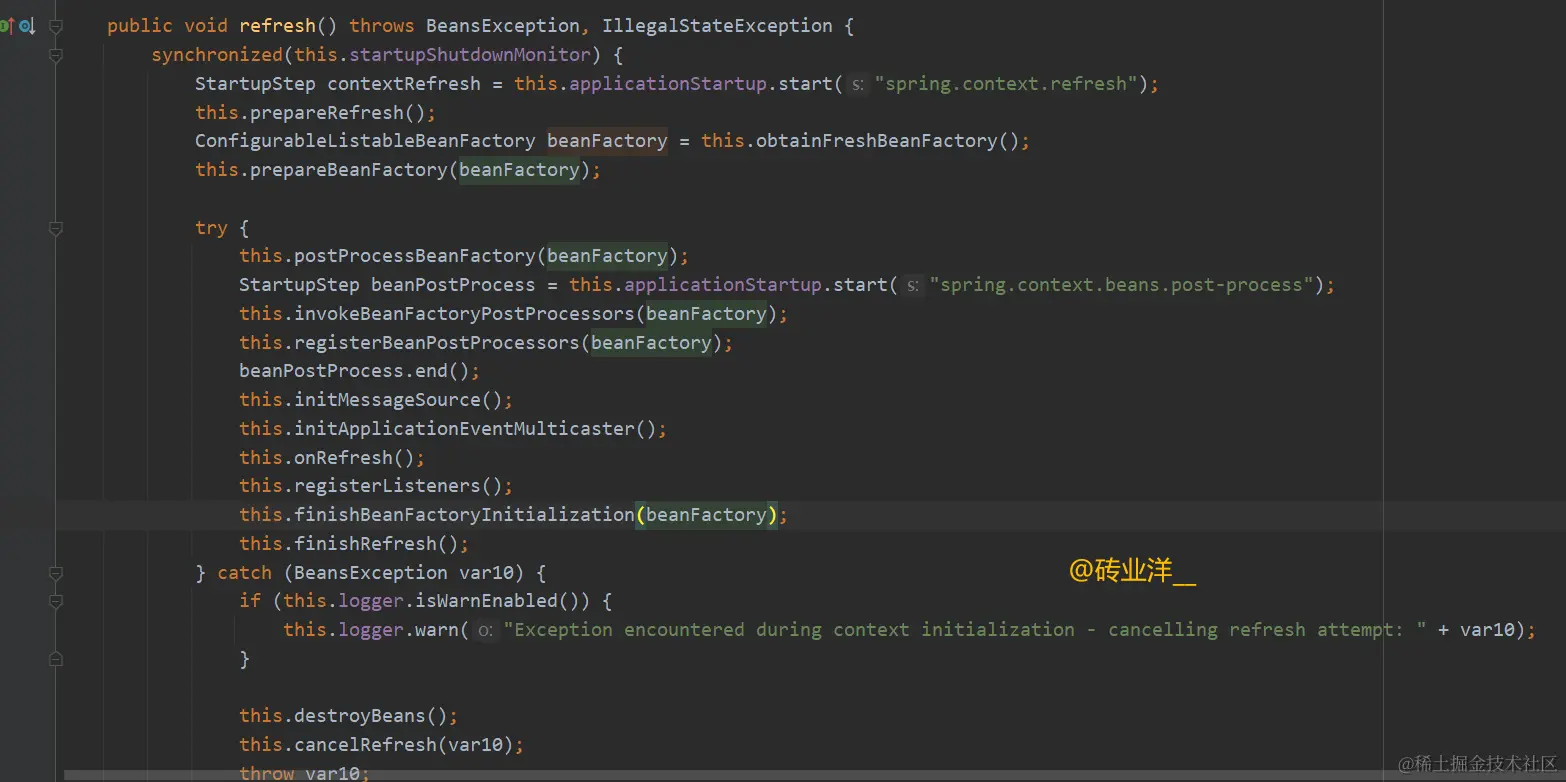Click the throw var10 statement

tap(304, 773)
